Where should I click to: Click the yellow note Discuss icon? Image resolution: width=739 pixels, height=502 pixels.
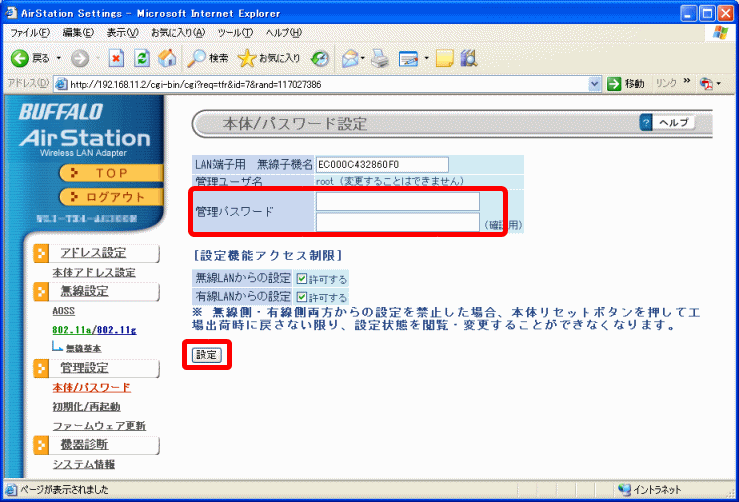(x=444, y=58)
